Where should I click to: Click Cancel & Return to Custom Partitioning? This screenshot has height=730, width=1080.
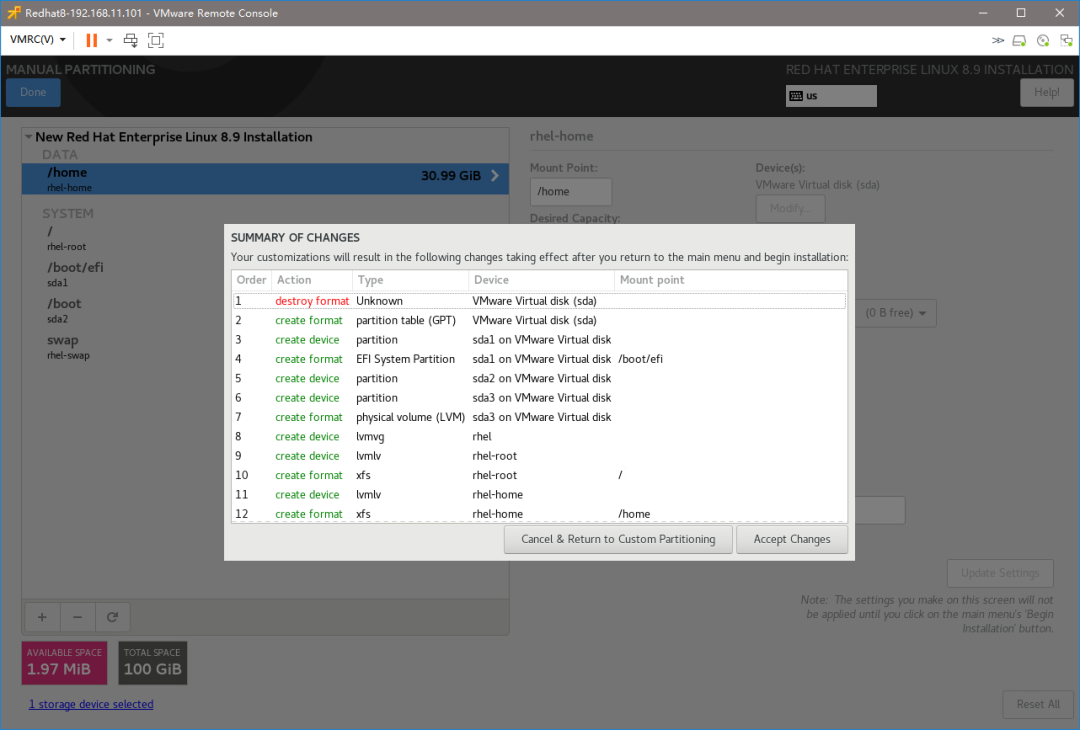click(618, 539)
